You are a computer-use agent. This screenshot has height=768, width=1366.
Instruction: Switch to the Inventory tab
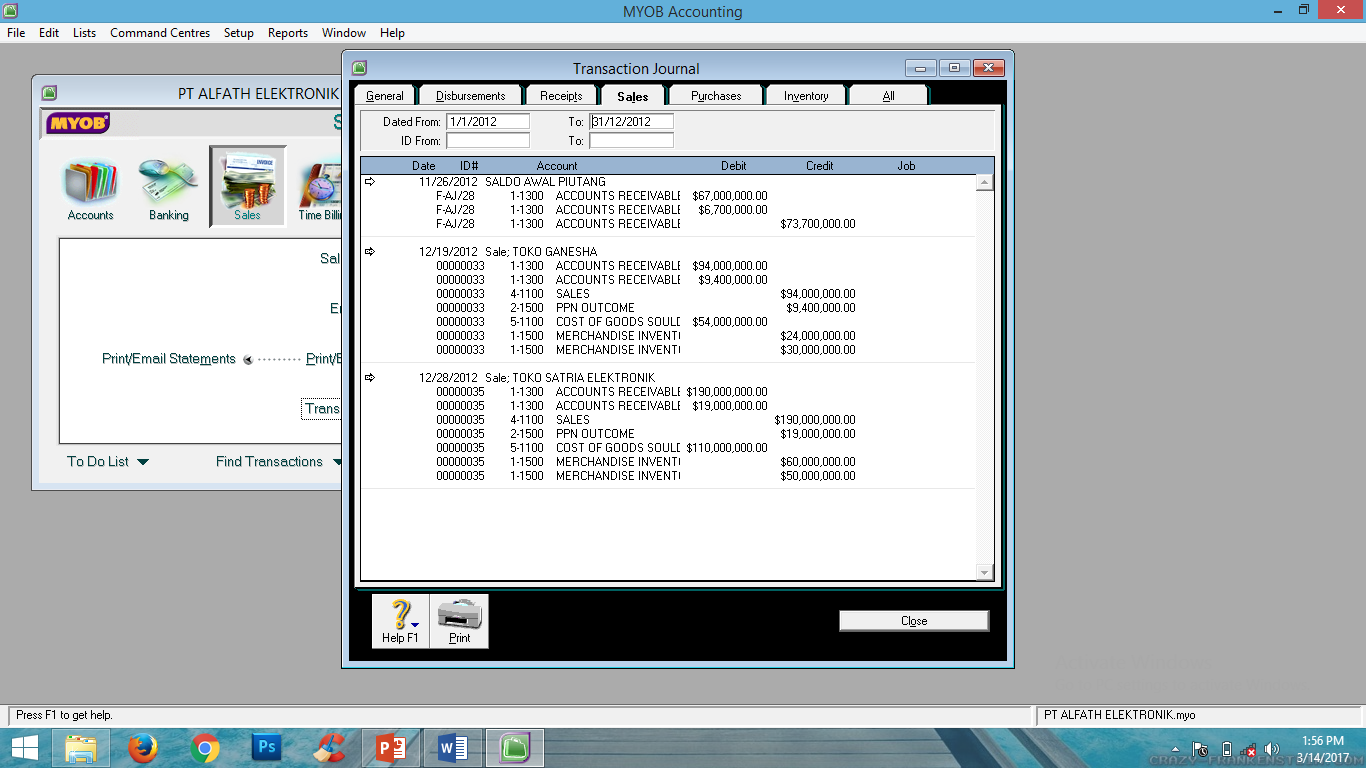coord(806,96)
